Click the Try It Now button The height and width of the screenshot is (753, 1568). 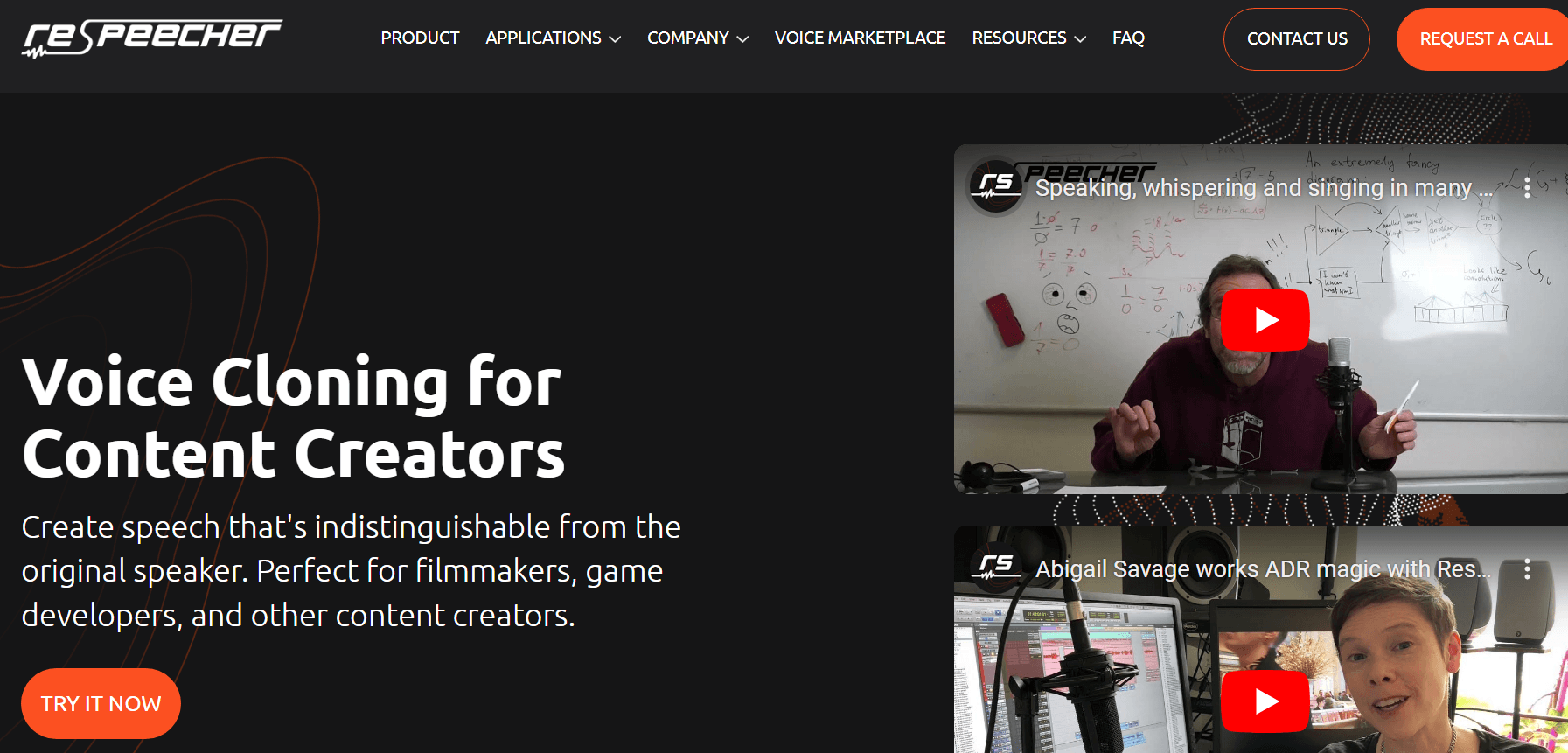pyautogui.click(x=101, y=703)
